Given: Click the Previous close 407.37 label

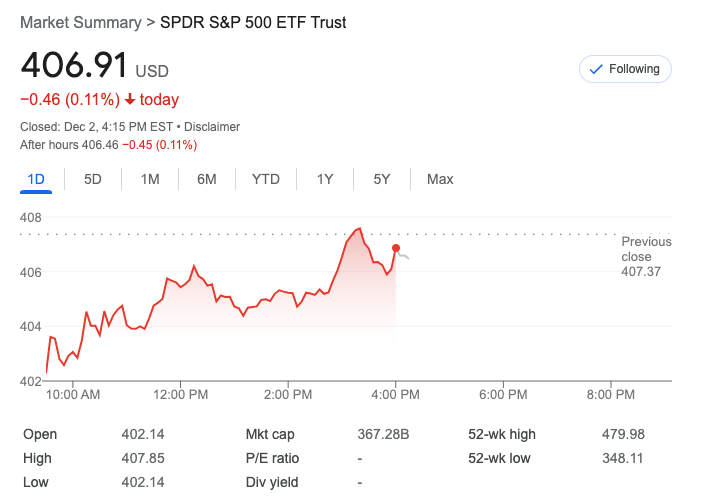Looking at the screenshot, I should 646,256.
